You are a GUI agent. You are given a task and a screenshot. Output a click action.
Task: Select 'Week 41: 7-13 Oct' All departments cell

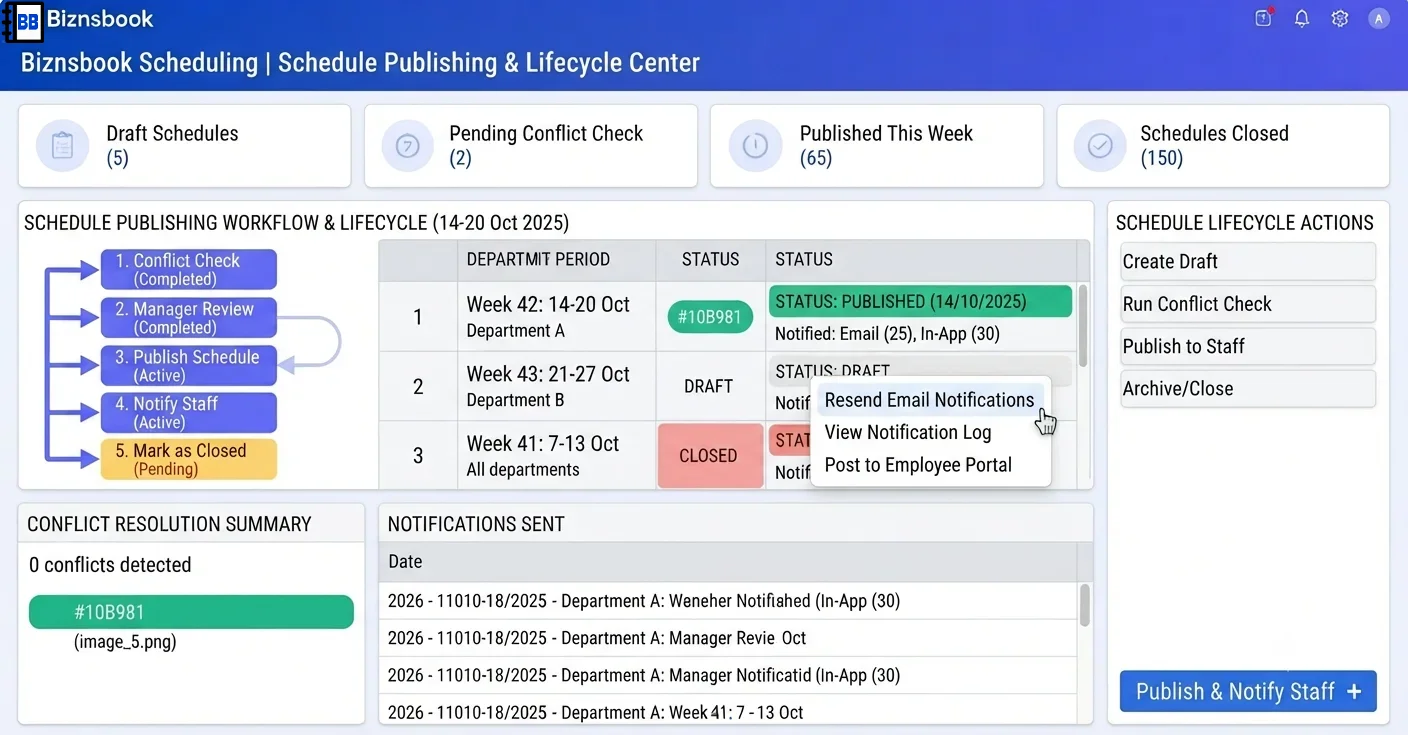[556, 455]
